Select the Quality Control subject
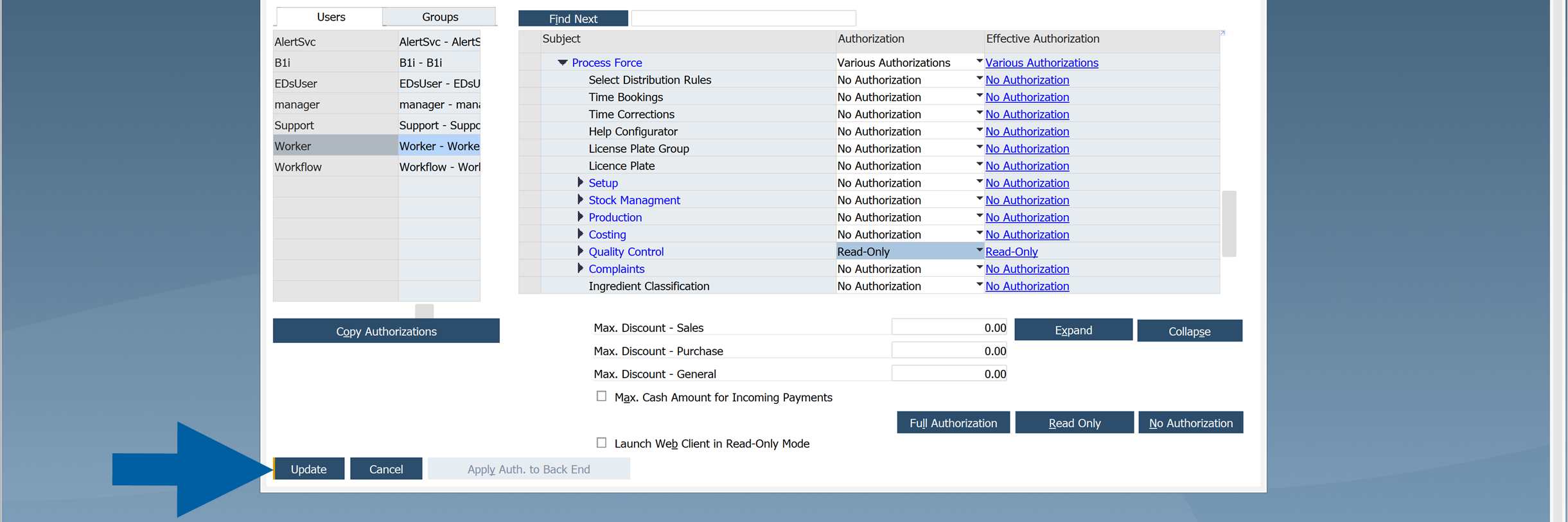 [626, 252]
